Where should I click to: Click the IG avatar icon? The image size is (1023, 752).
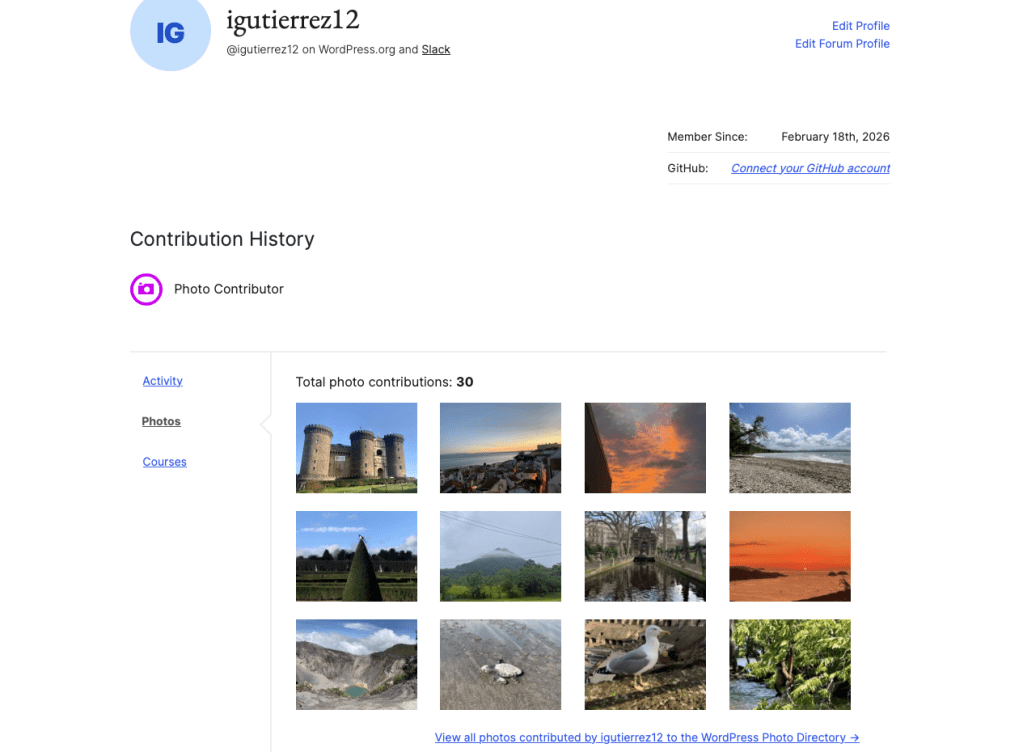[x=170, y=33]
